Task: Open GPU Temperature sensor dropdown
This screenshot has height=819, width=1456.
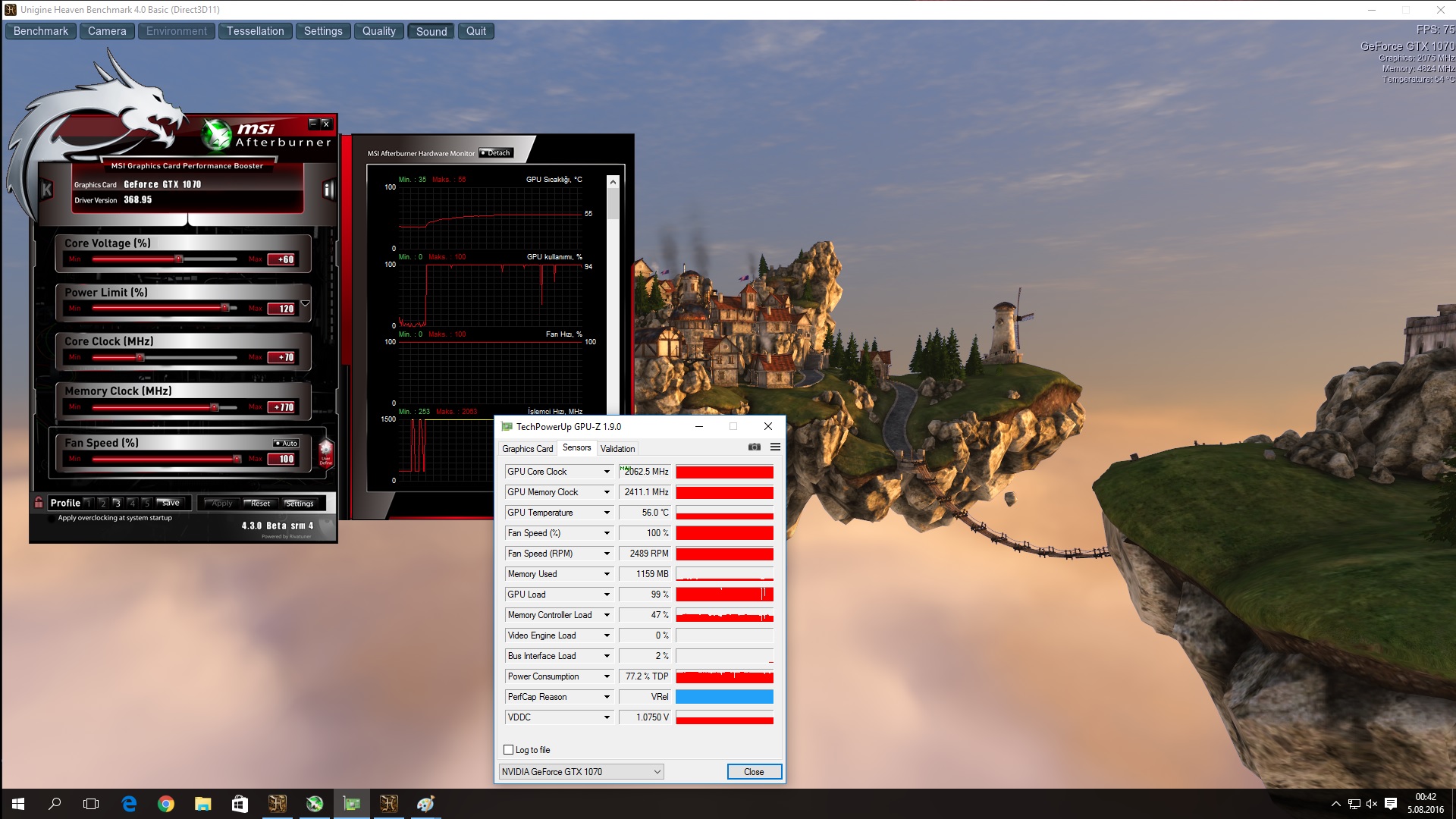Action: (607, 513)
